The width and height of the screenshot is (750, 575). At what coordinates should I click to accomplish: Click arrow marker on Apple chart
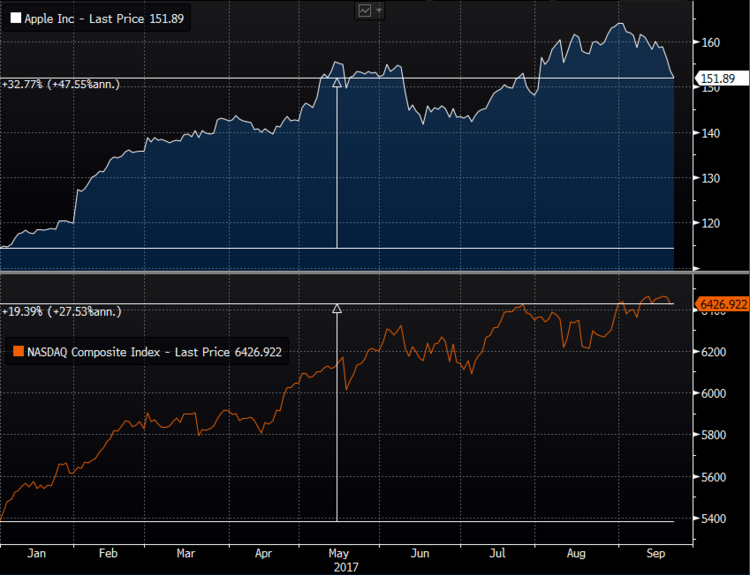click(x=337, y=83)
